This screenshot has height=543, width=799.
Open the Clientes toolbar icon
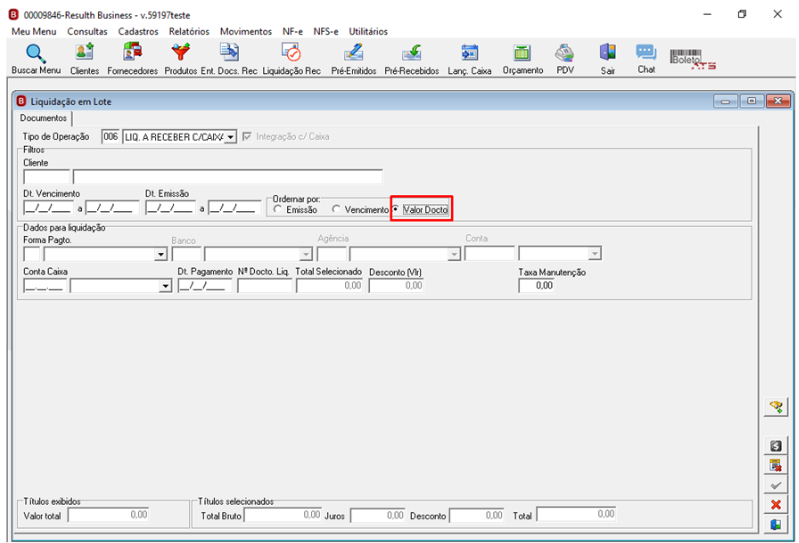pyautogui.click(x=84, y=52)
